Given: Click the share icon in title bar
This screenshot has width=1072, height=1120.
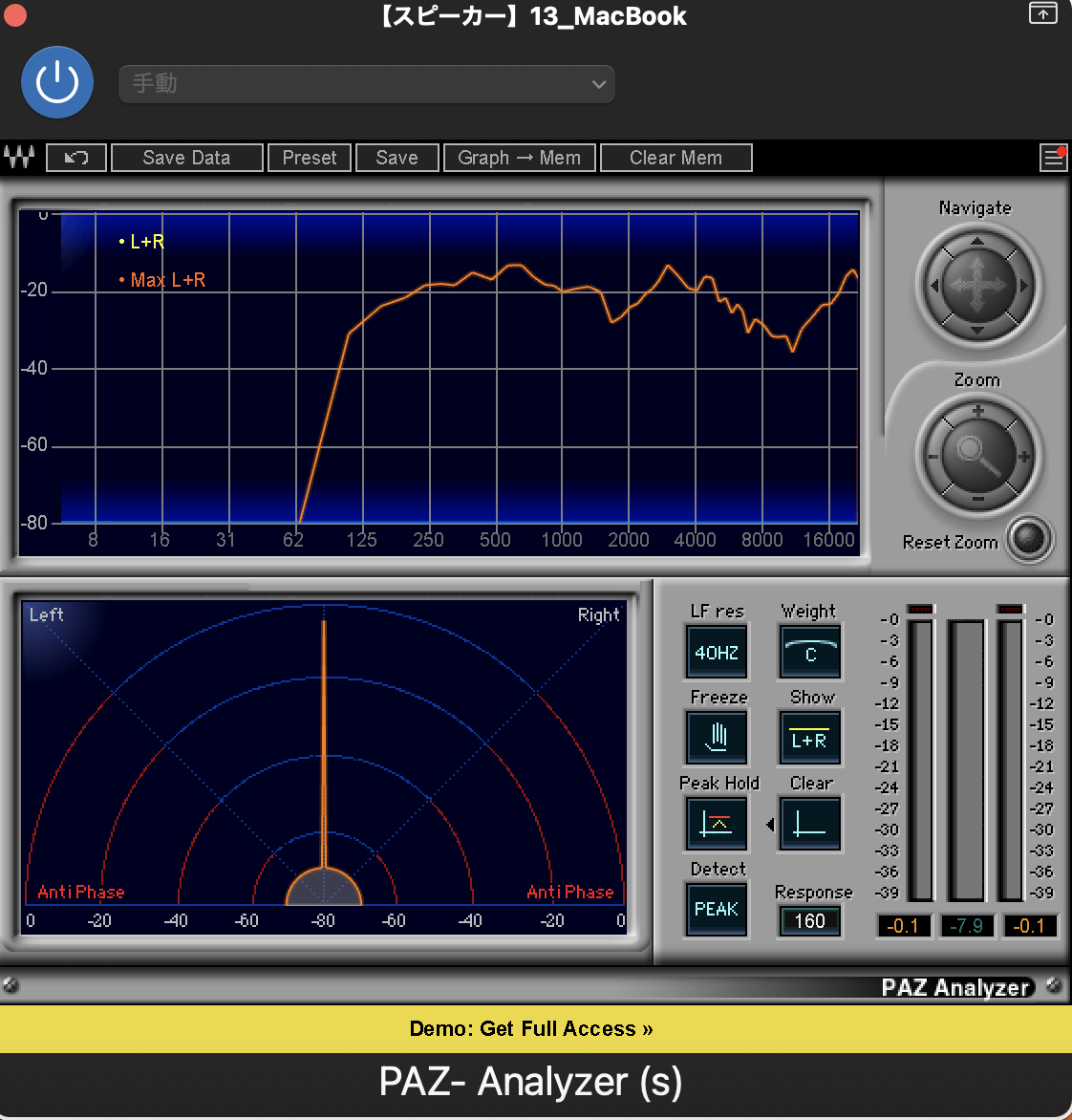Looking at the screenshot, I should coord(1042,12).
